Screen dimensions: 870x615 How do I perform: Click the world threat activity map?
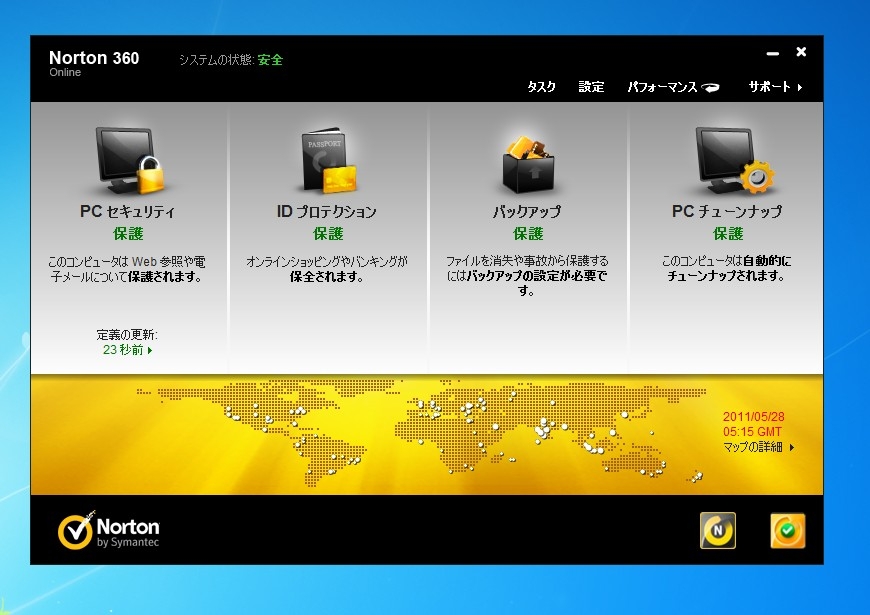(x=422, y=434)
